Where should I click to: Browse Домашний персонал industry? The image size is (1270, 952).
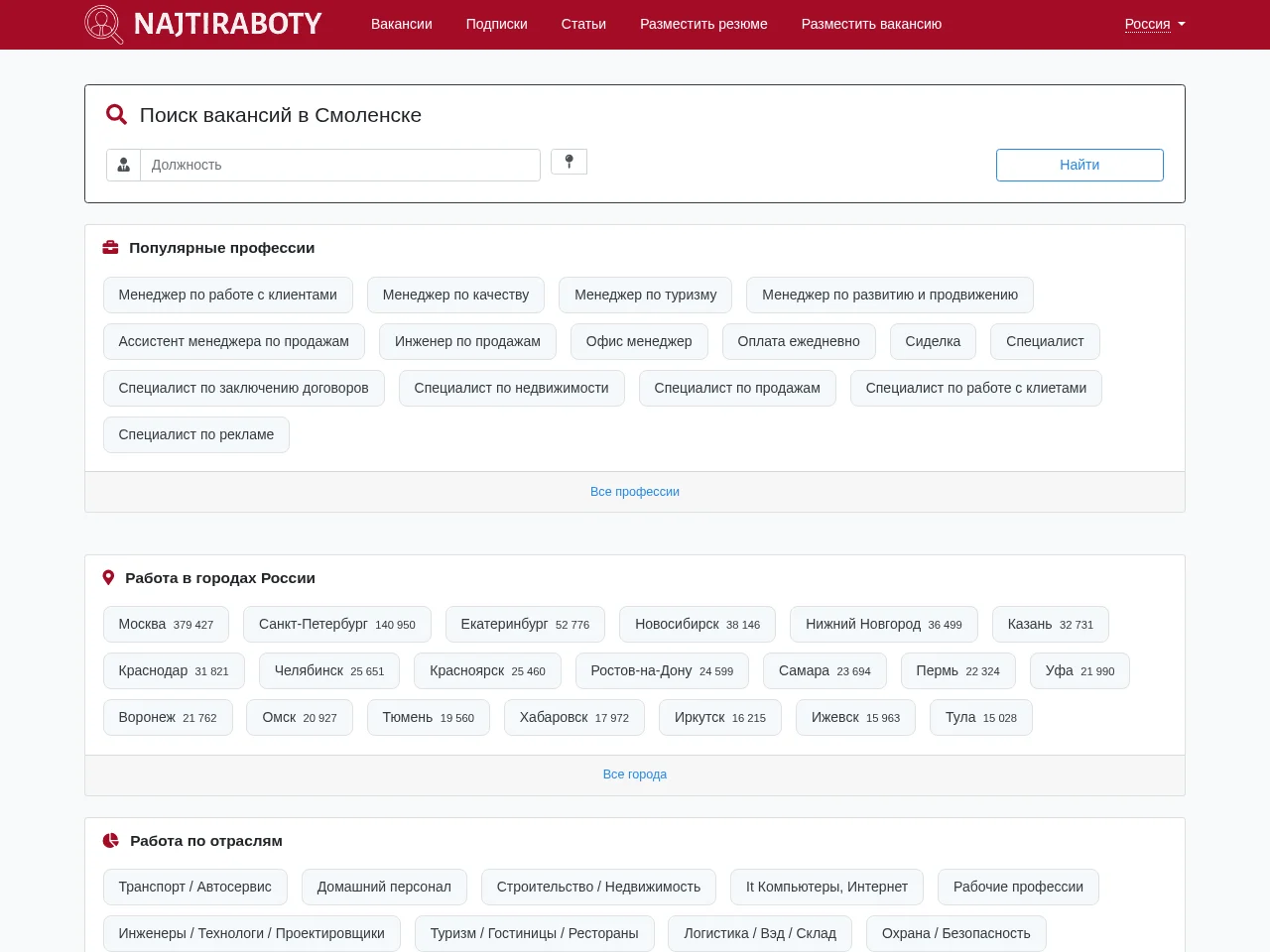pyautogui.click(x=384, y=887)
